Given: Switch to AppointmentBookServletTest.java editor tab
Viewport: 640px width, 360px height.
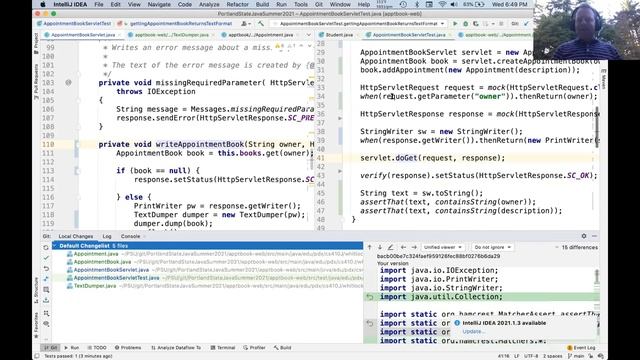Looking at the screenshot, I should [409, 35].
